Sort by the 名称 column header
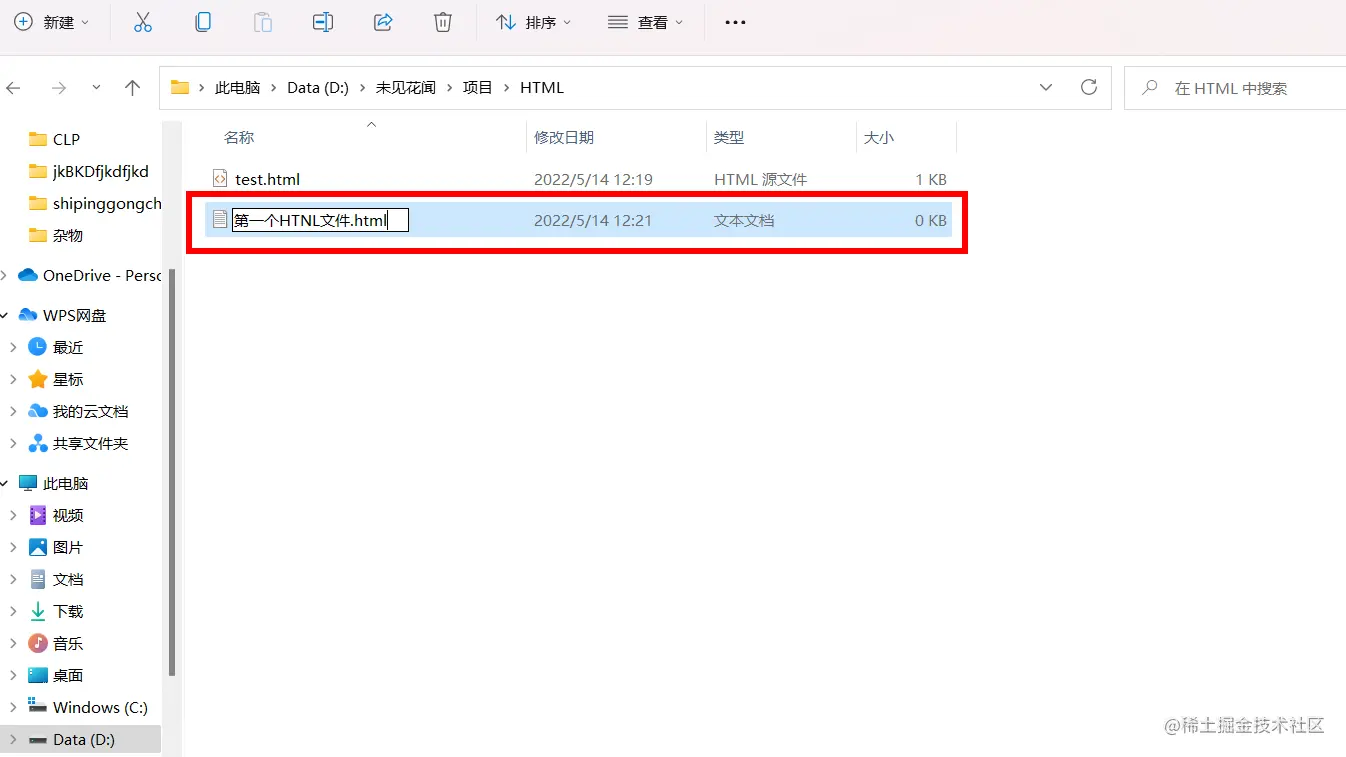Screen dimensions: 1346x757 (239, 137)
